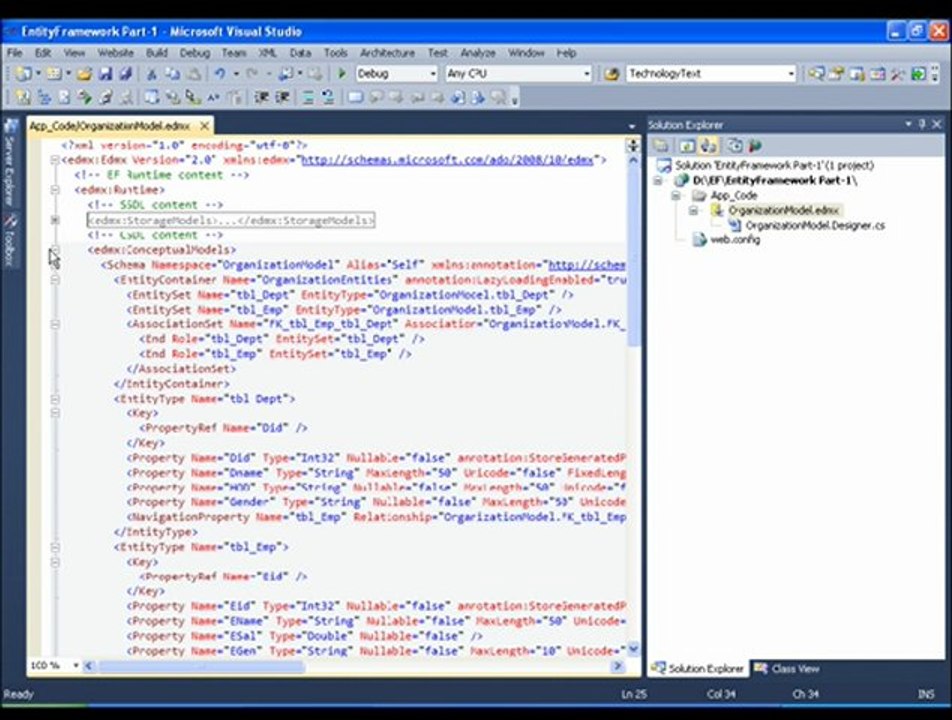Click the Navigate Backward icon
The image size is (952, 720).
(286, 74)
